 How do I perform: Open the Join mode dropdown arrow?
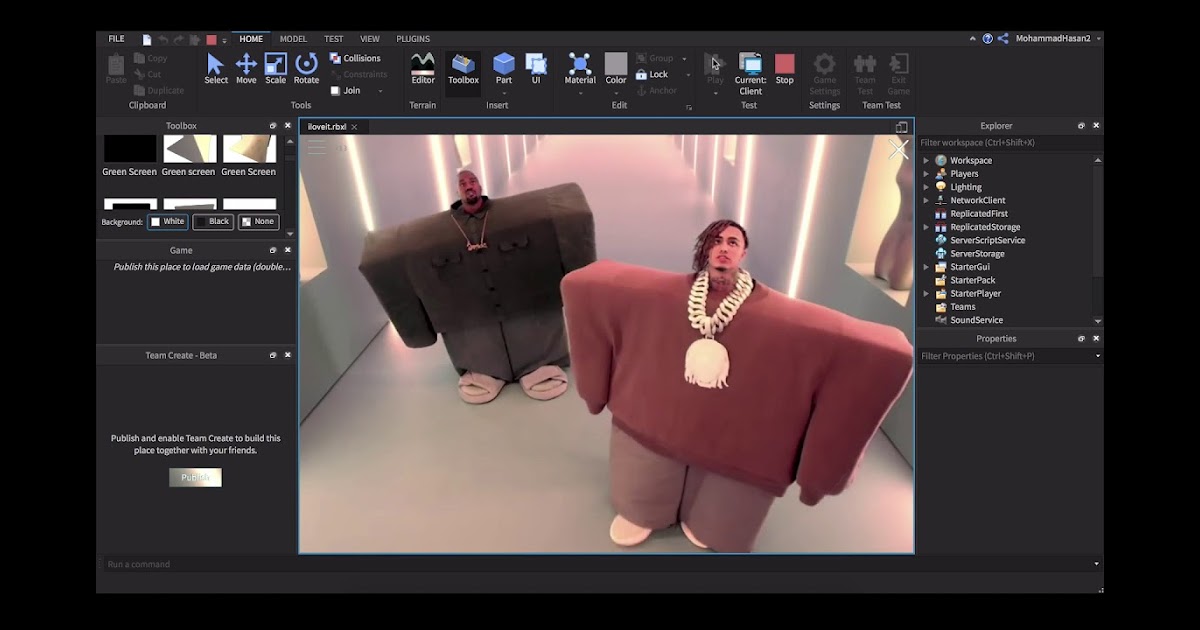tap(380, 91)
